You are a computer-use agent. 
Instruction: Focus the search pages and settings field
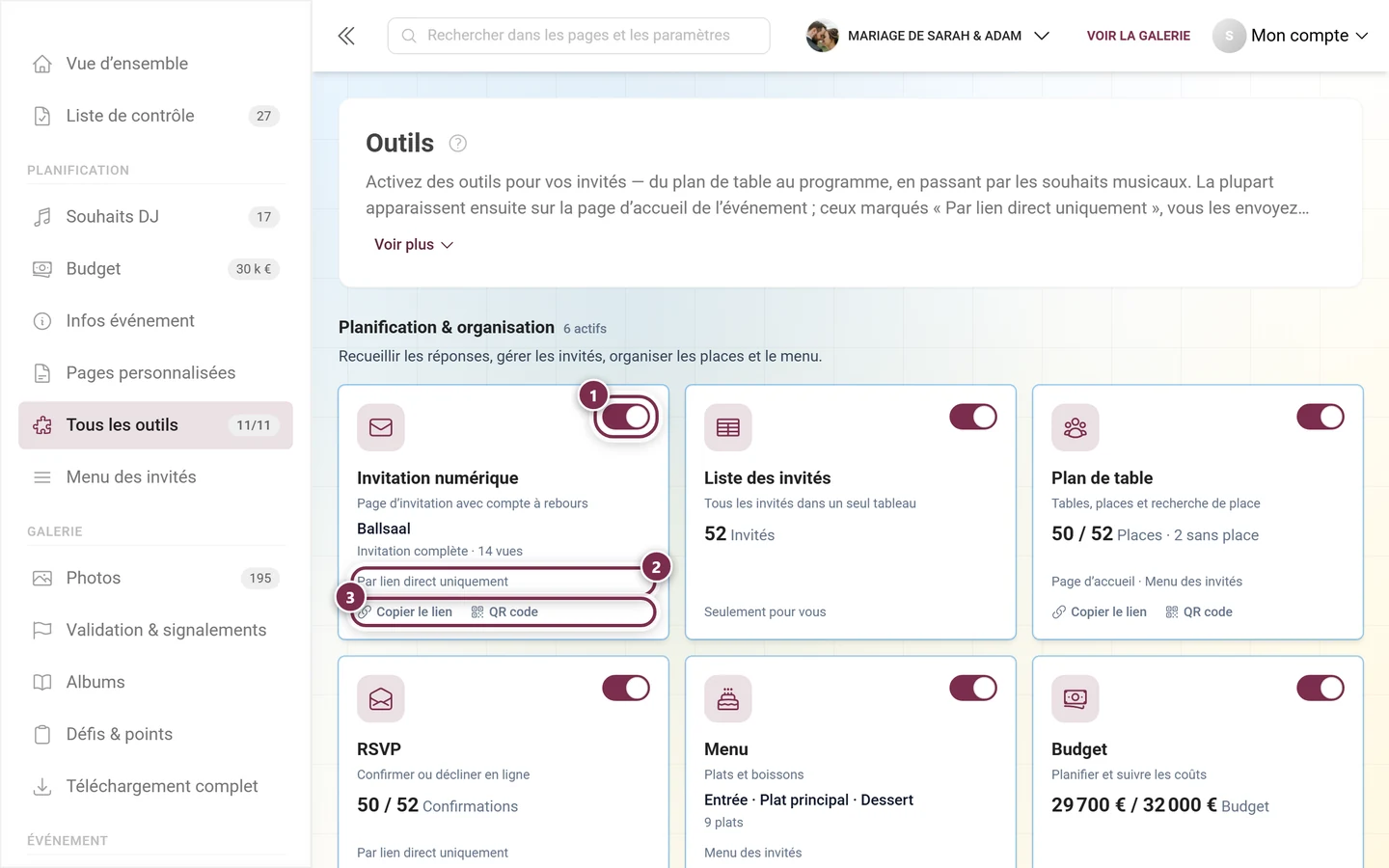(579, 36)
